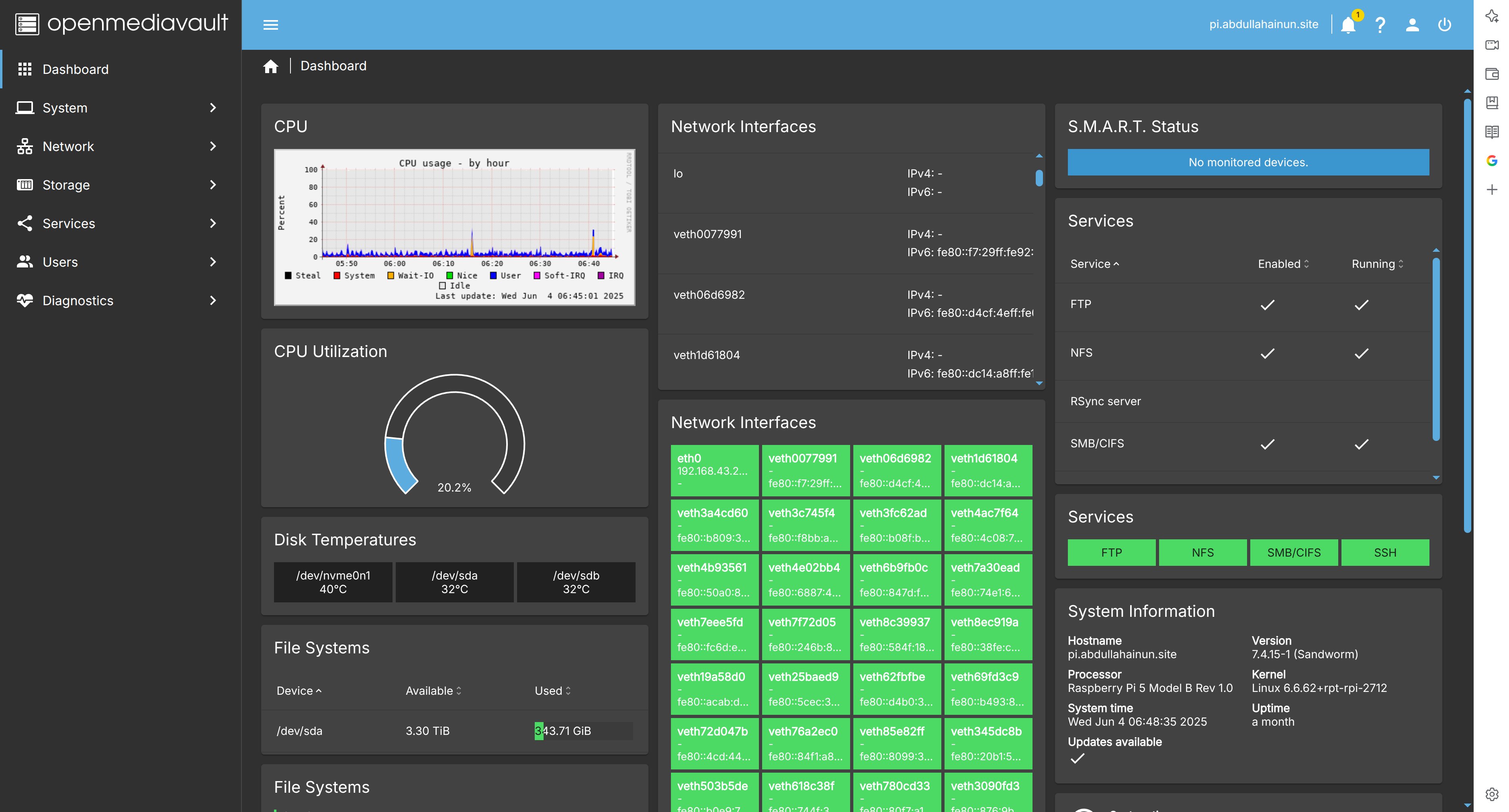Click SMB/CIFS enabled checkmark
Screen dimensions: 1509x812
pyautogui.click(x=1267, y=444)
